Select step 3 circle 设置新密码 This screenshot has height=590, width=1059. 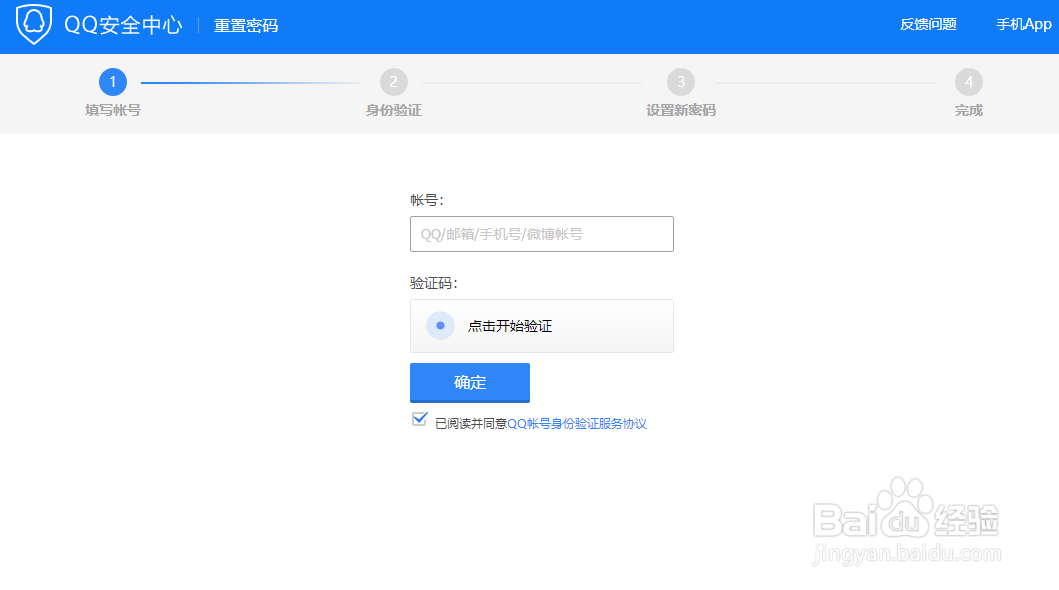pyautogui.click(x=681, y=82)
